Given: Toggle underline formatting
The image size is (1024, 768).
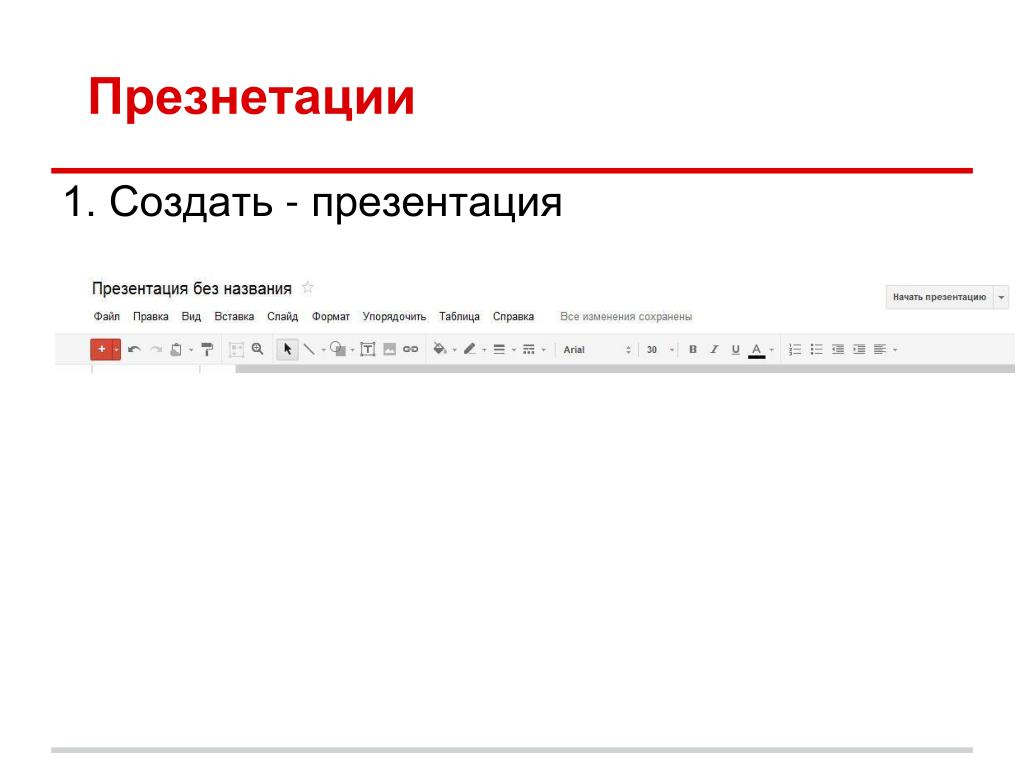Looking at the screenshot, I should (735, 349).
